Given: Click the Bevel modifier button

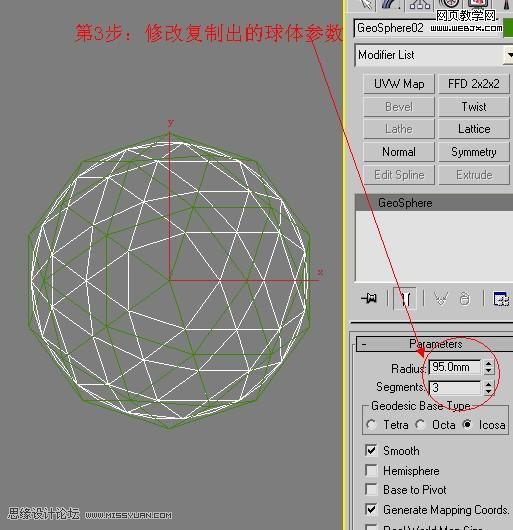Looking at the screenshot, I should coord(399,106).
